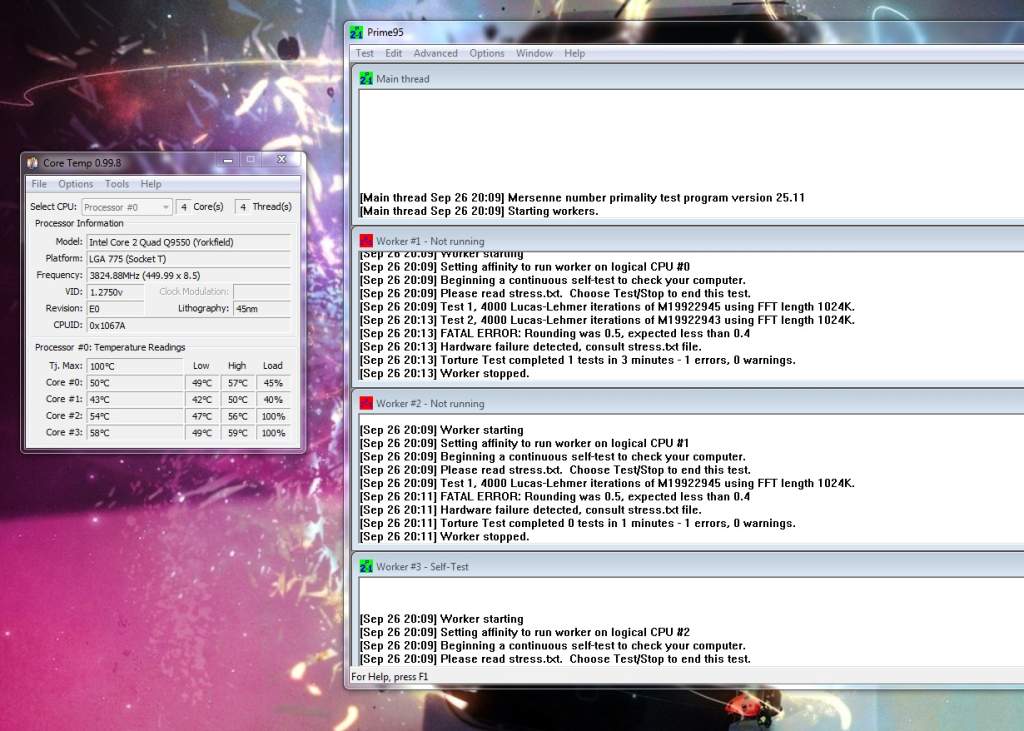Click the Platform field LGA 775 (Socket T)
Image resolution: width=1024 pixels, height=731 pixels.
pyautogui.click(x=189, y=259)
